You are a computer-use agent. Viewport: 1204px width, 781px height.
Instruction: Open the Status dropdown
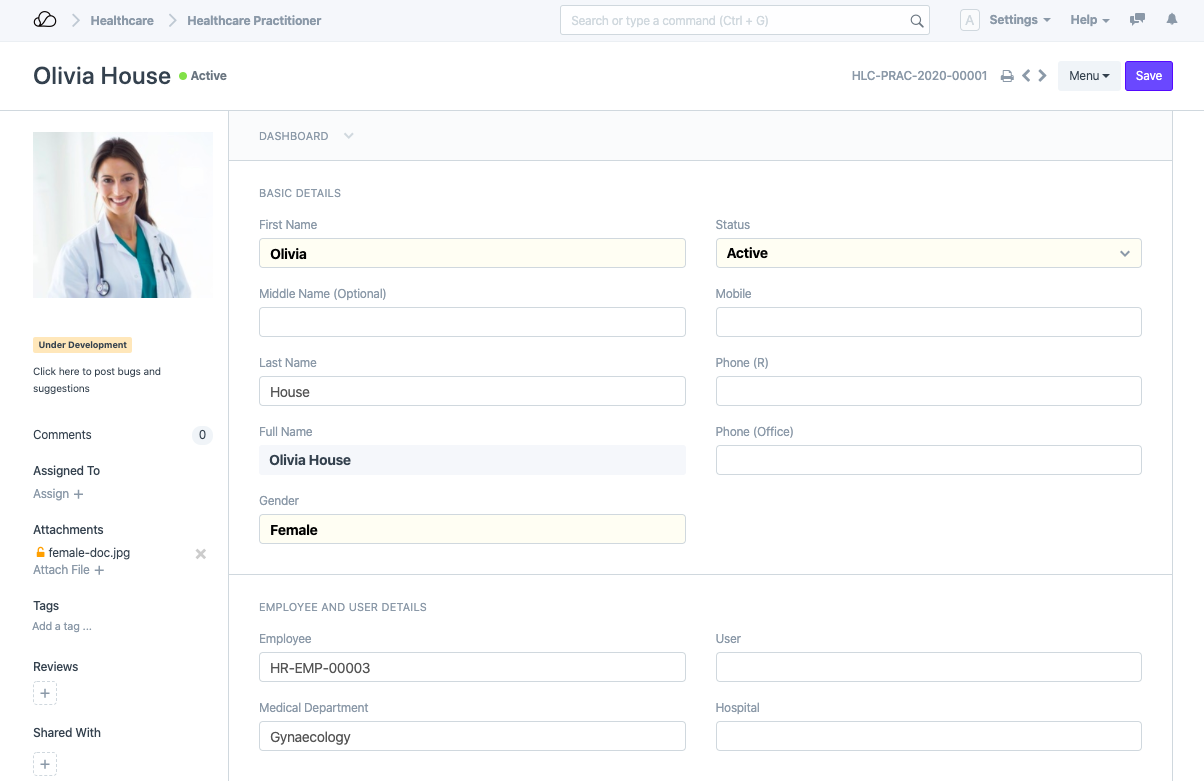[928, 253]
